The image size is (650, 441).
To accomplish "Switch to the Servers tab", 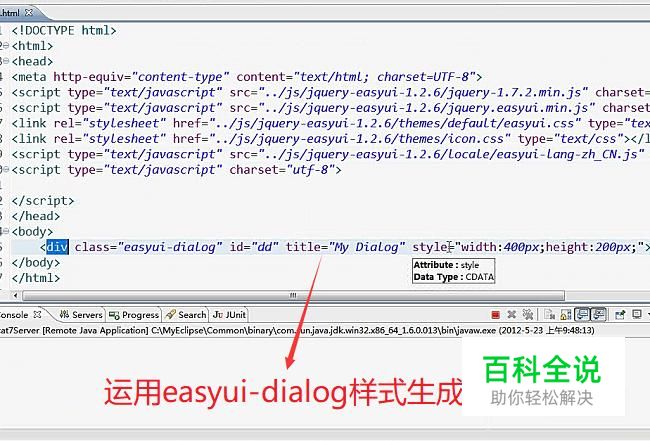I will point(81,315).
